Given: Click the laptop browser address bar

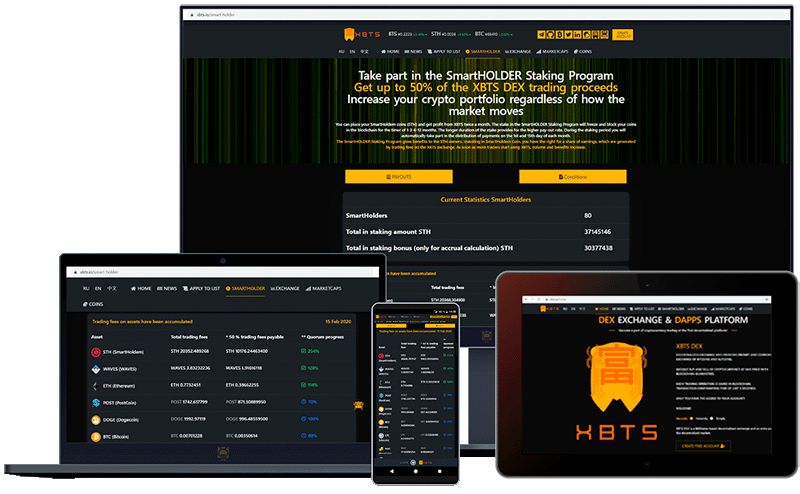Looking at the screenshot, I should (222, 272).
